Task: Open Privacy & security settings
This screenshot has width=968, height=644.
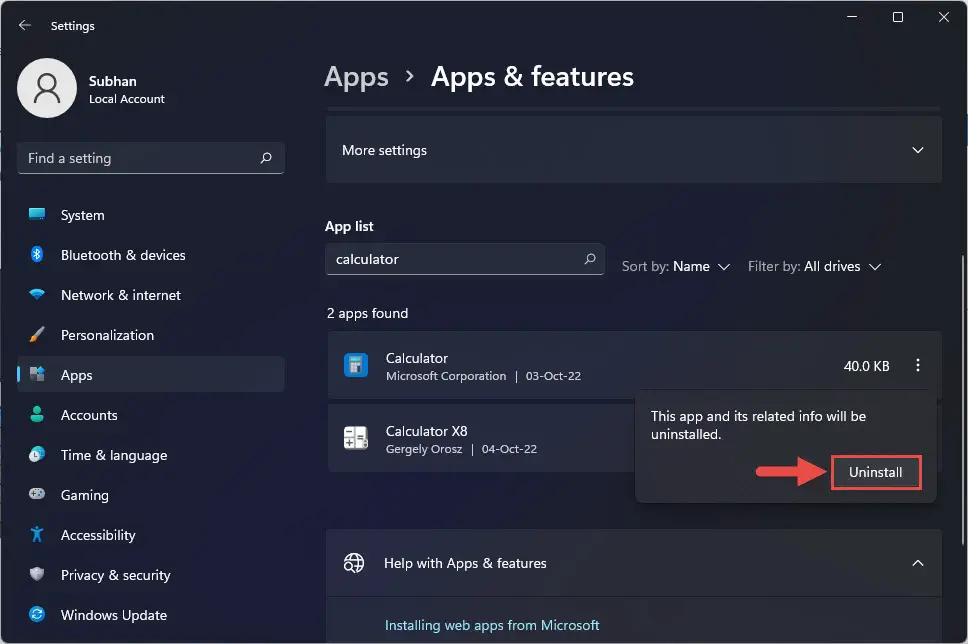Action: click(x=115, y=575)
